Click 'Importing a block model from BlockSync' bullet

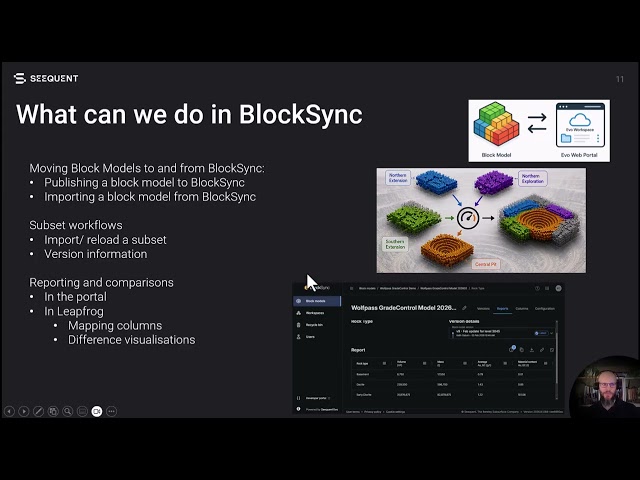click(150, 197)
